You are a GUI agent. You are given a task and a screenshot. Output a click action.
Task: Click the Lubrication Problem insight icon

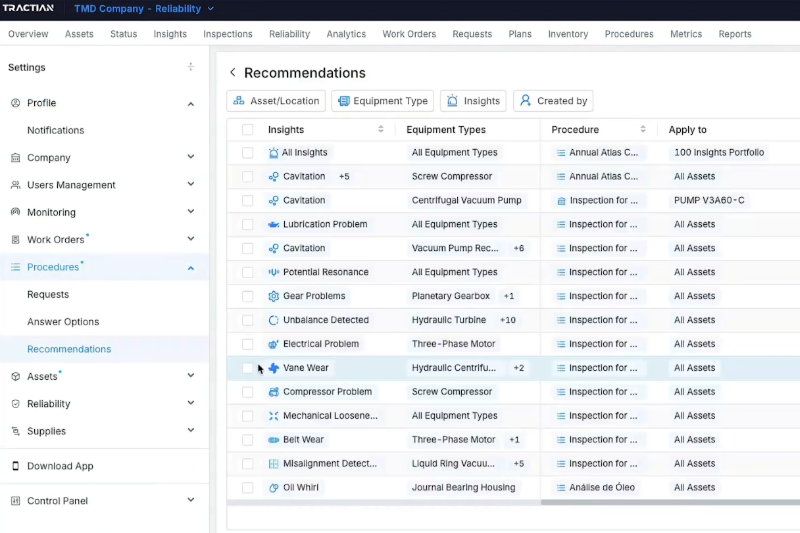pyautogui.click(x=274, y=224)
